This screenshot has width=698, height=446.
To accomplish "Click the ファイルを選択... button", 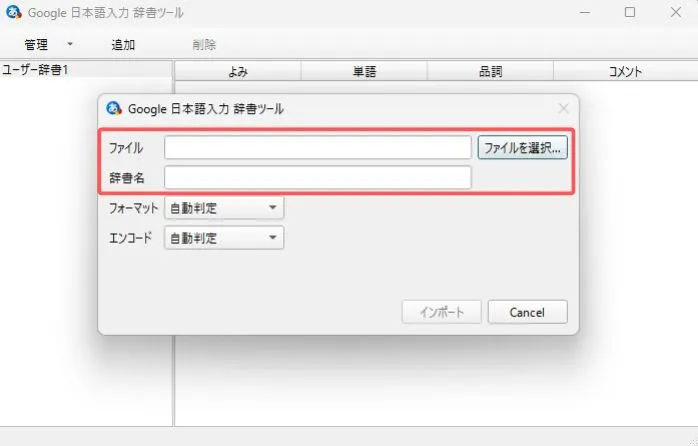I will coord(523,147).
